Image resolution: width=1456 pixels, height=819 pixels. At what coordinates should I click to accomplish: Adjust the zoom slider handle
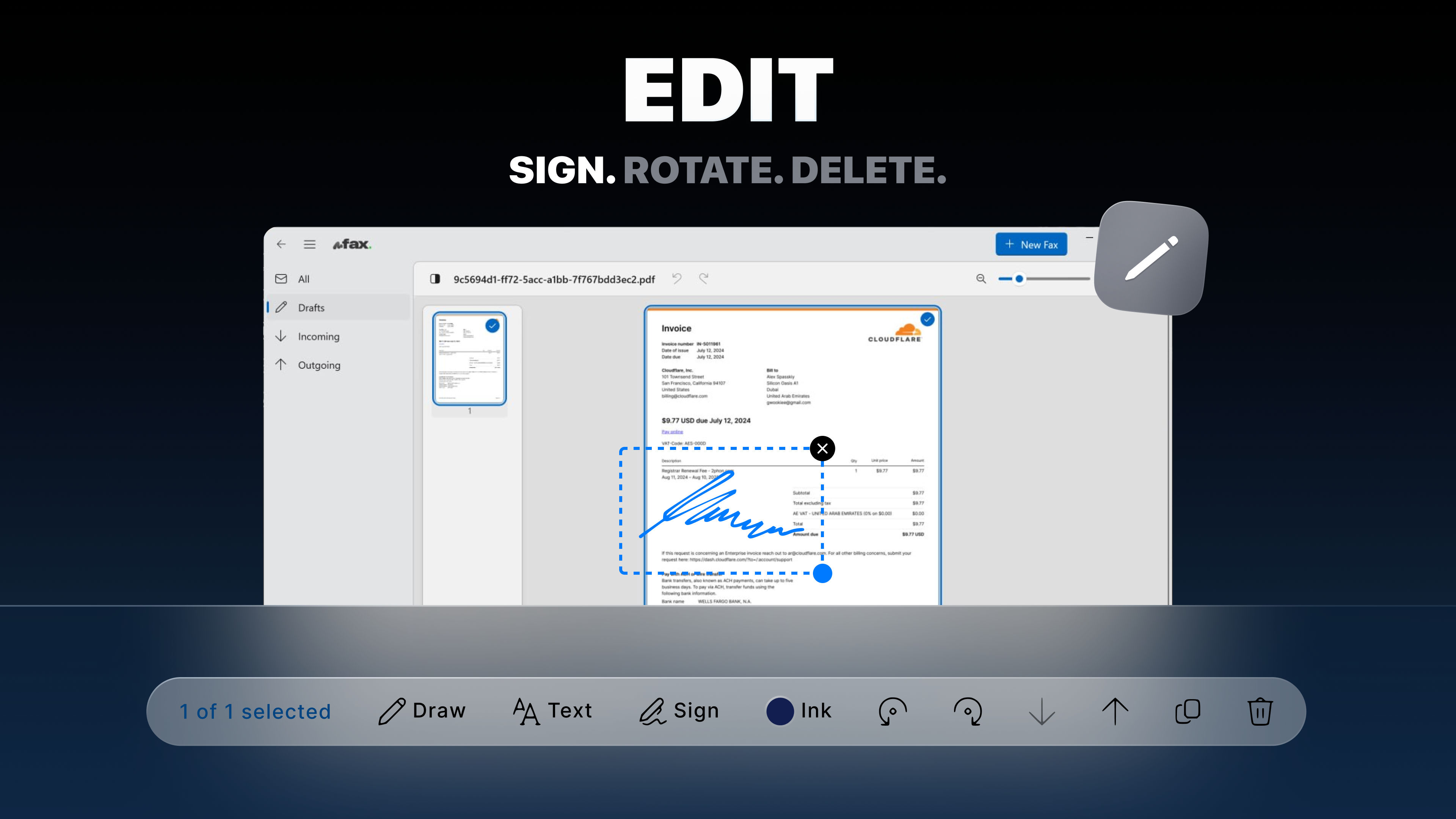click(x=1019, y=279)
